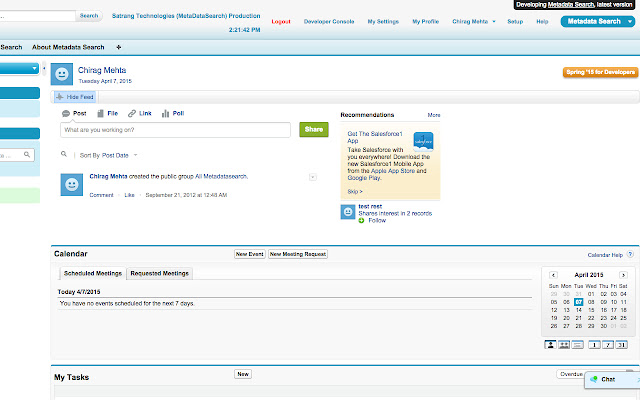The width and height of the screenshot is (640, 400).
Task: Open Metadata Search link in developing banner
Action: [x=571, y=5]
